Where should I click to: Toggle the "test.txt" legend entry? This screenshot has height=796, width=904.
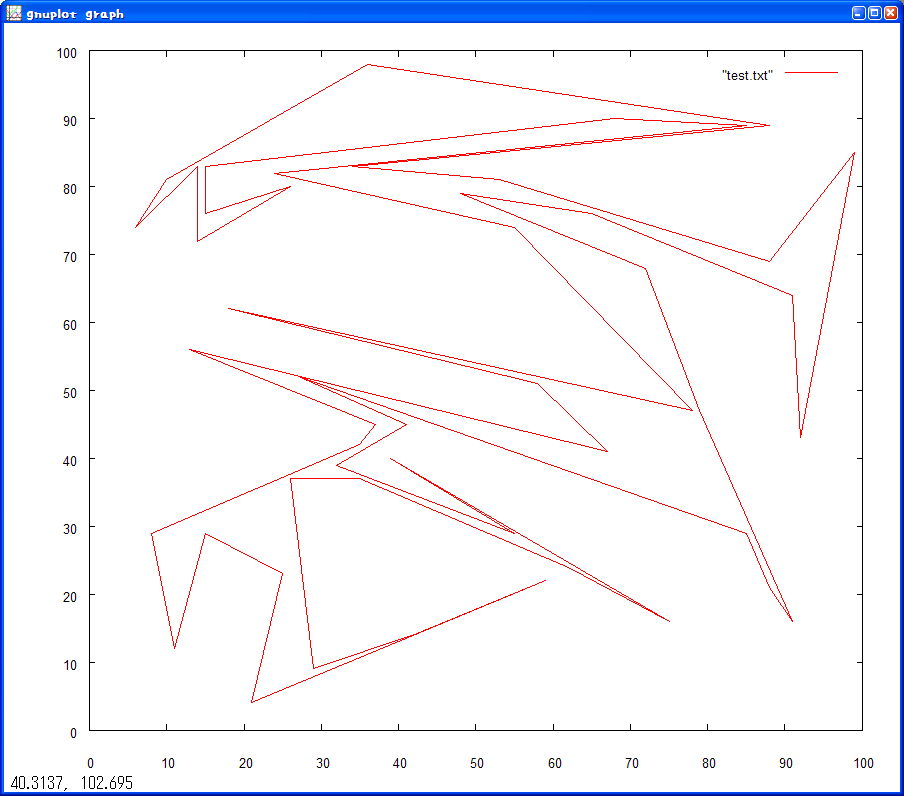(747, 75)
